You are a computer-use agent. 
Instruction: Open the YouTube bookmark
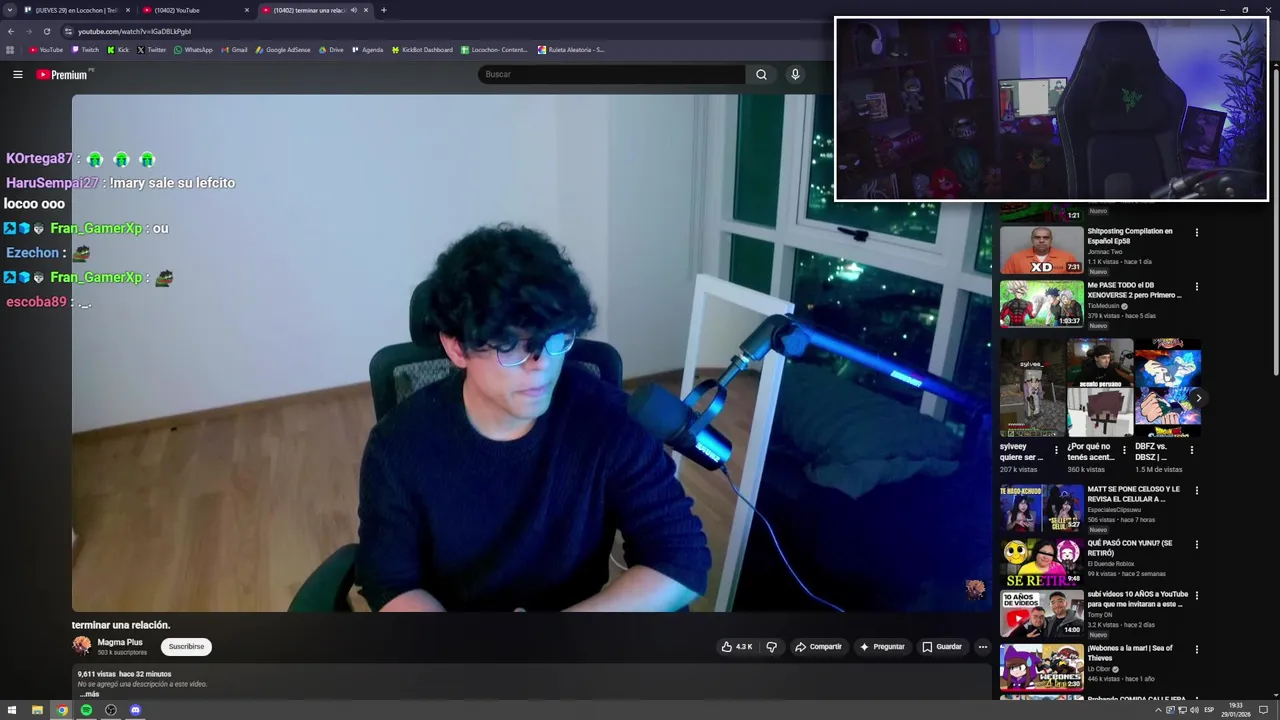pyautogui.click(x=46, y=50)
